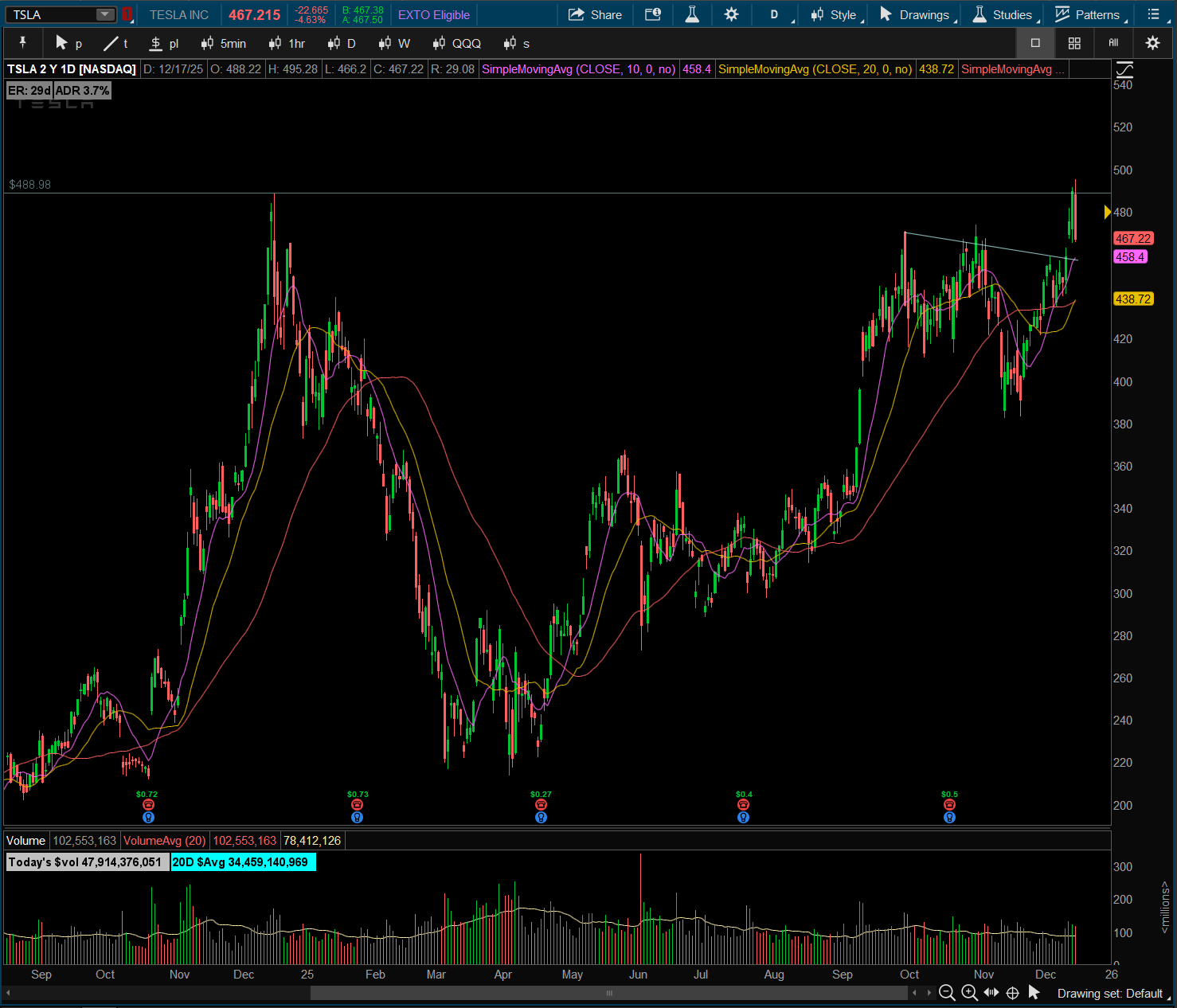
Task: Click the lightbulb icon under $0.4 earnings
Action: [x=743, y=817]
